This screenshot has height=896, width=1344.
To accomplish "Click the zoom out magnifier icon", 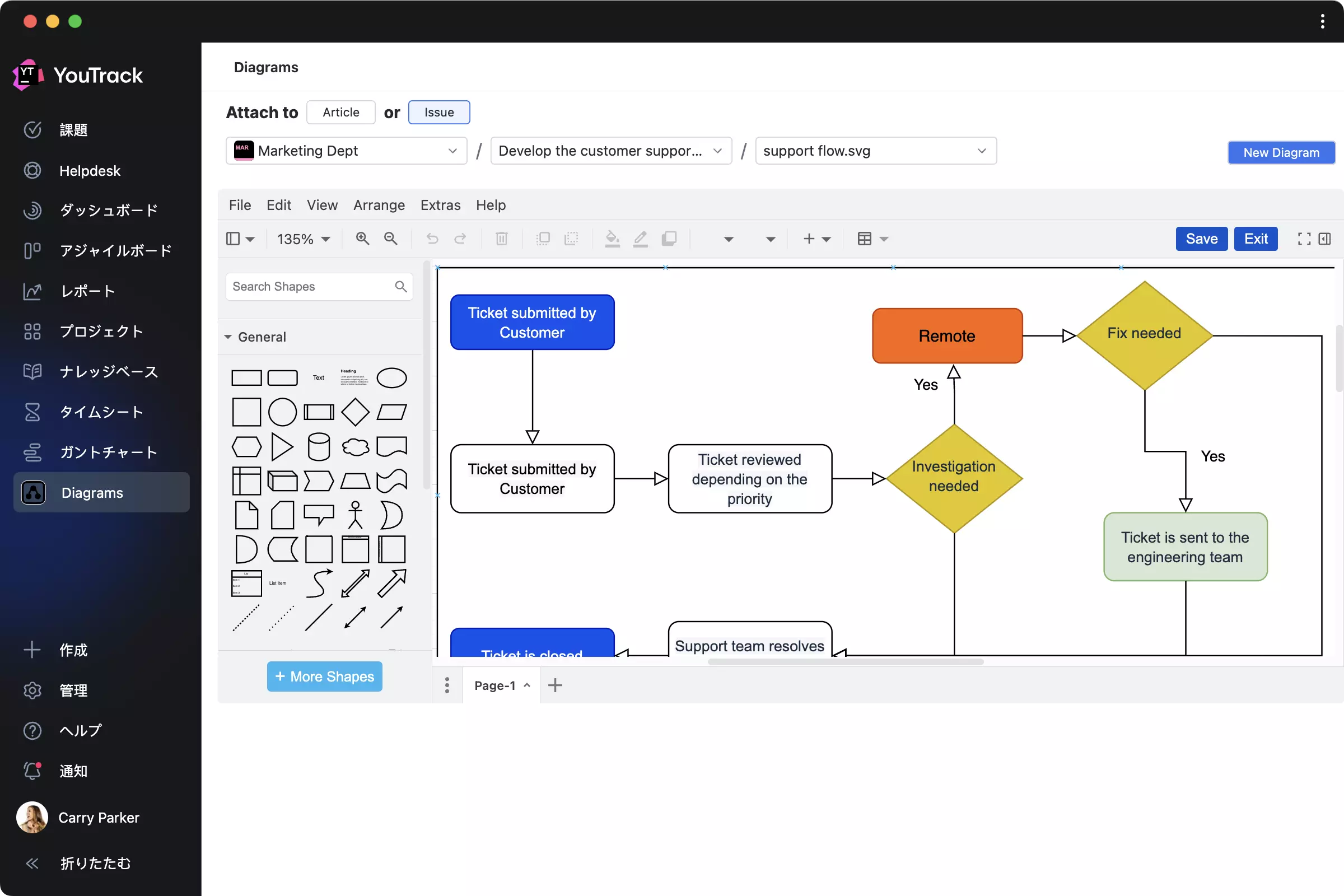I will (x=391, y=239).
